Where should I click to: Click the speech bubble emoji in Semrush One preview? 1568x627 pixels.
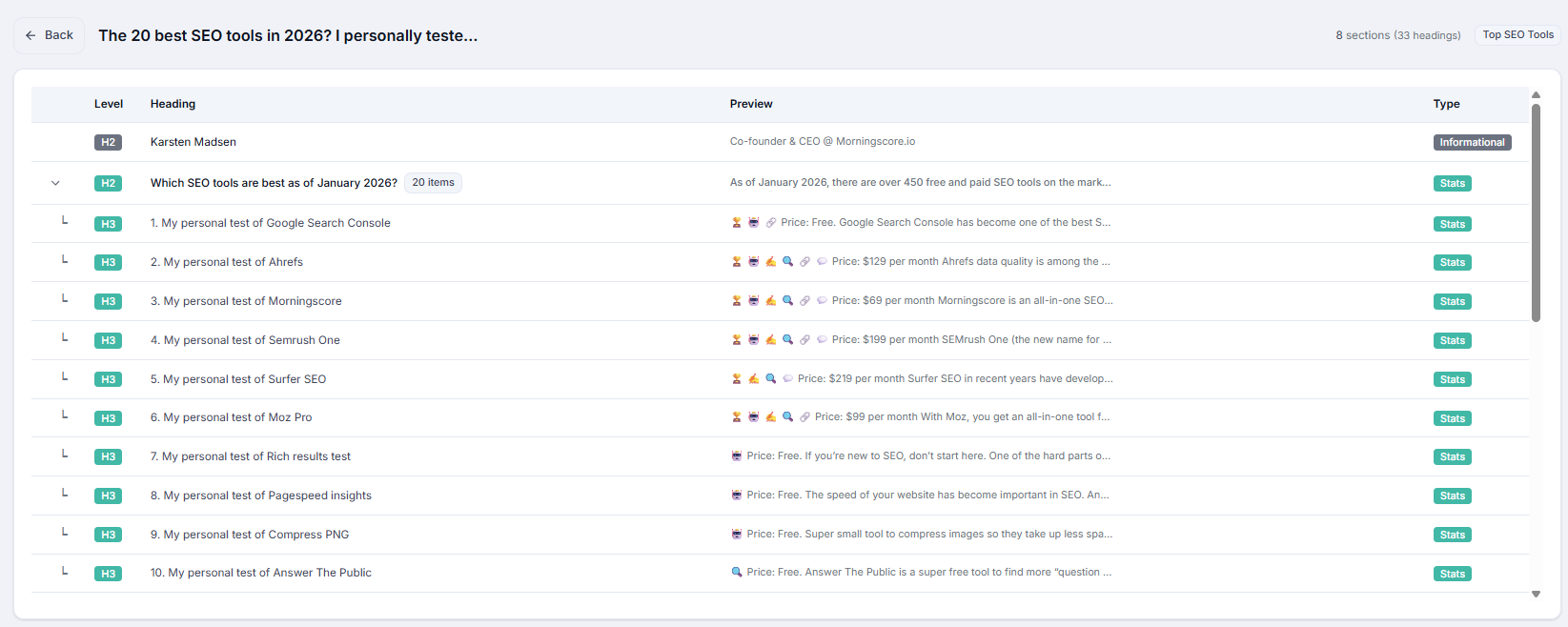click(822, 339)
